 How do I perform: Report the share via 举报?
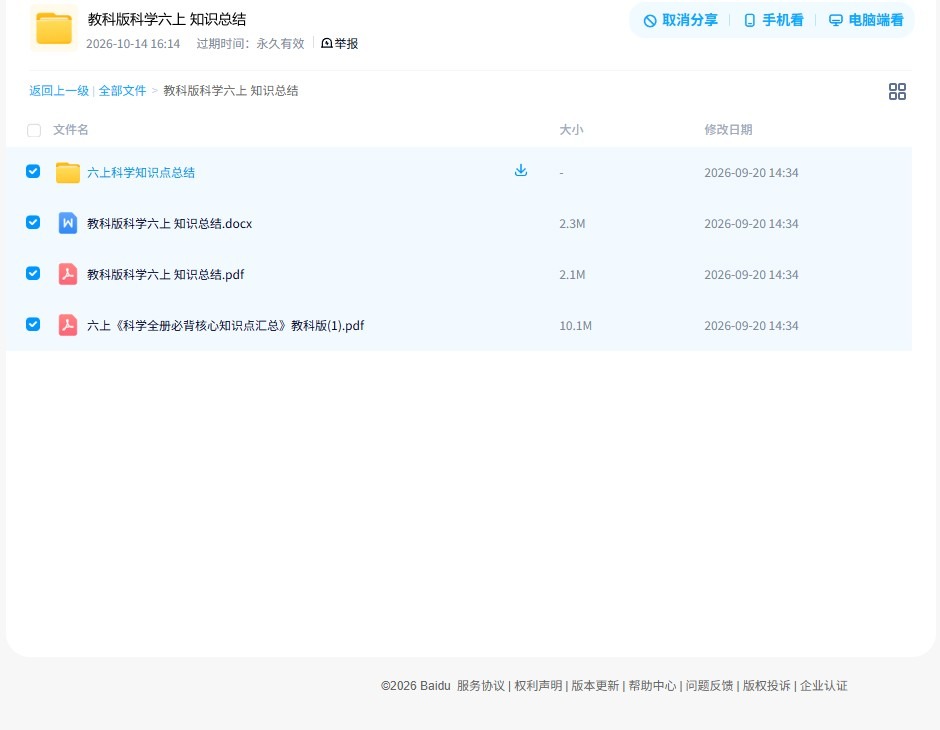(x=340, y=44)
